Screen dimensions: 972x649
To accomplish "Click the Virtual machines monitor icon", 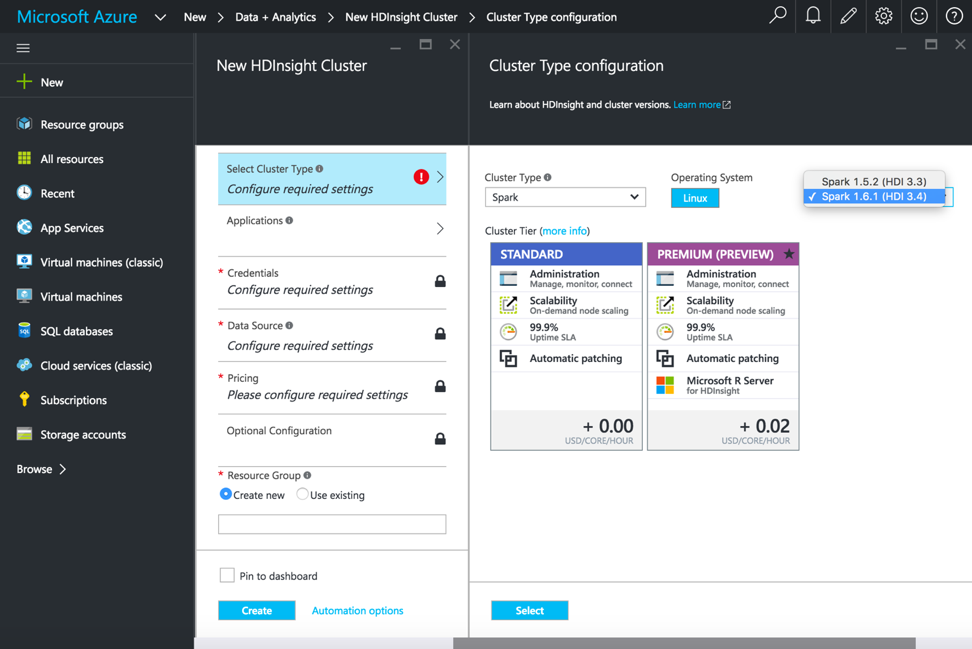I will [24, 296].
